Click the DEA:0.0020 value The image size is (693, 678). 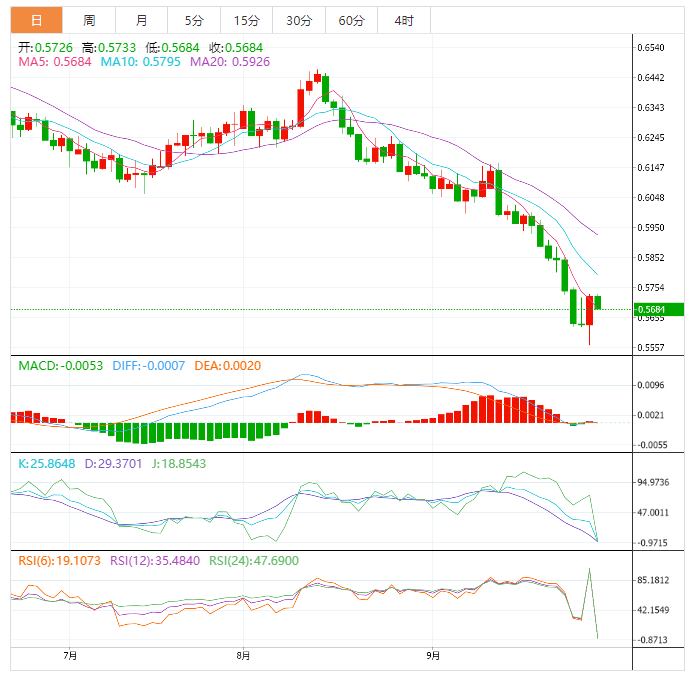click(x=228, y=366)
